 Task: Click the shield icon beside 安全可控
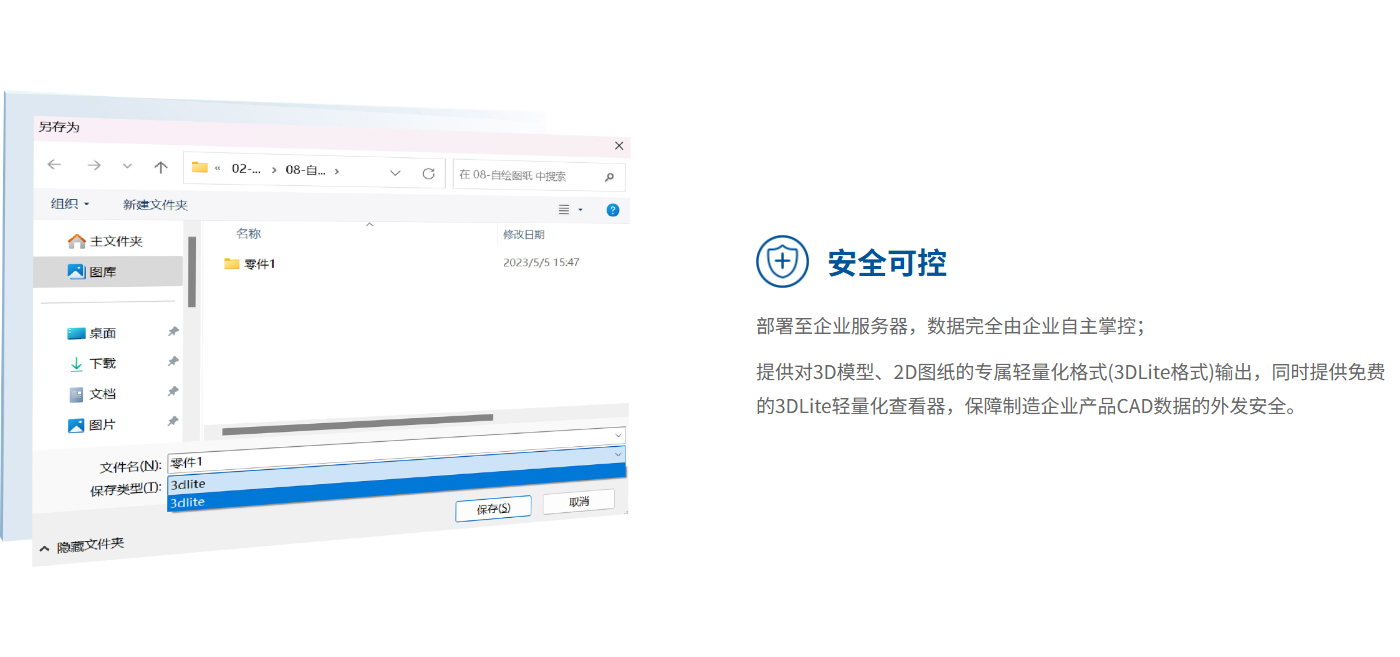(x=782, y=262)
